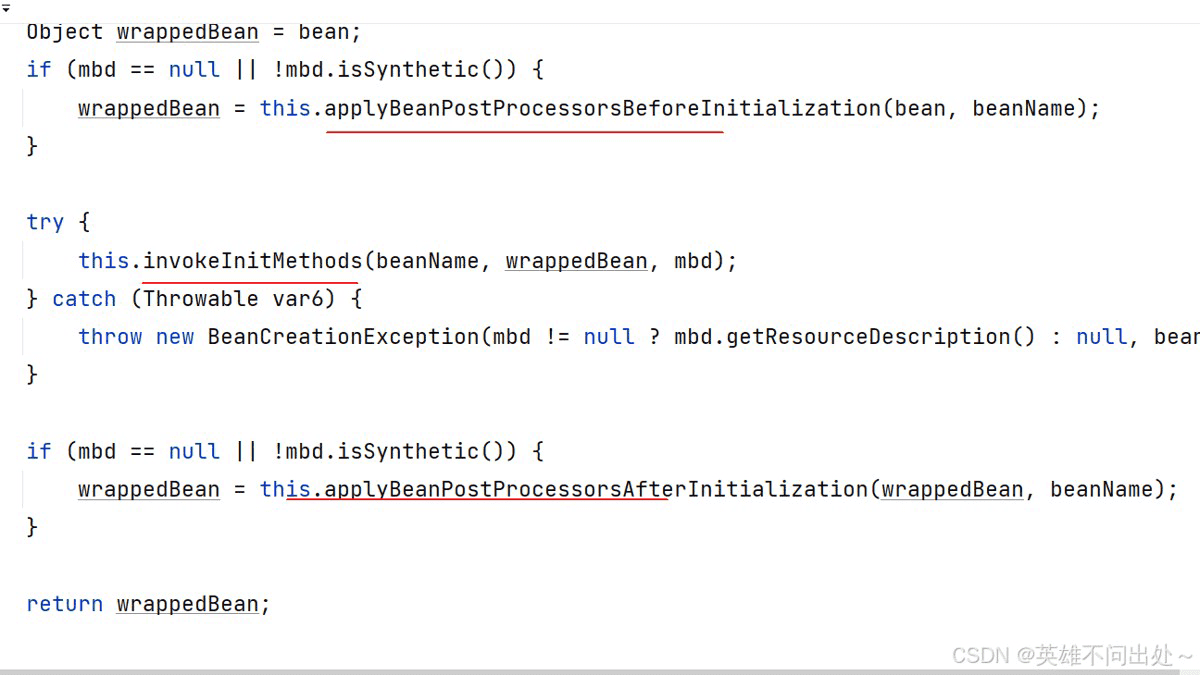
Task: Click the small dropdown arrow icon at top-left
Action: [x=6, y=9]
